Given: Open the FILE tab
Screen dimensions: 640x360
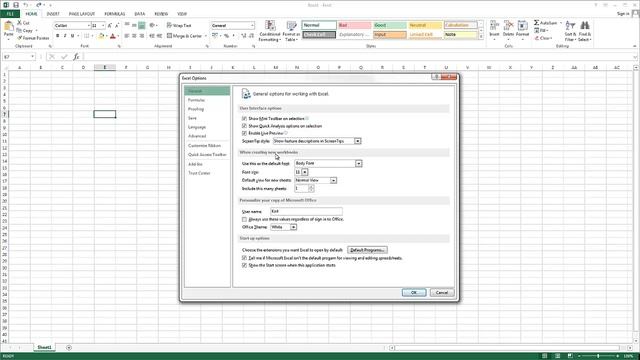Looking at the screenshot, I should (x=10, y=14).
